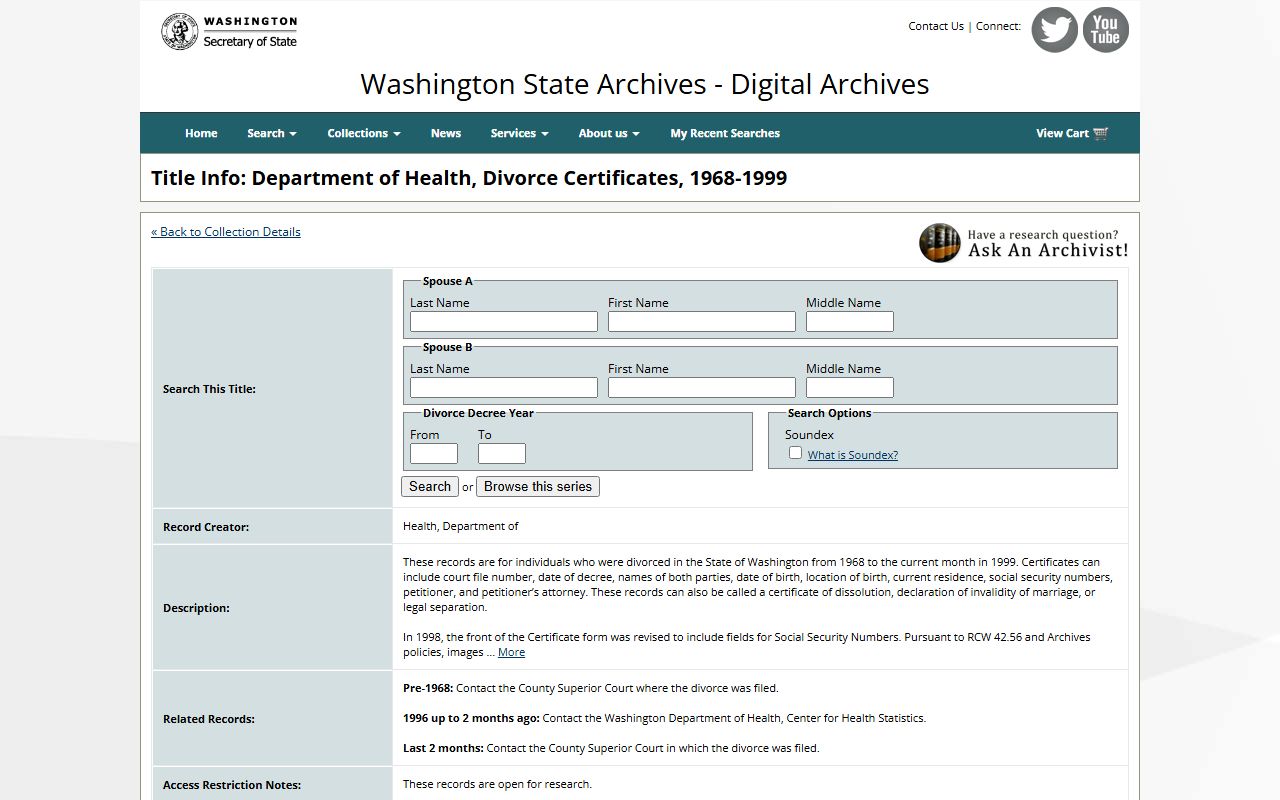Open the YouTube link icon
This screenshot has width=1280, height=800.
click(1105, 30)
